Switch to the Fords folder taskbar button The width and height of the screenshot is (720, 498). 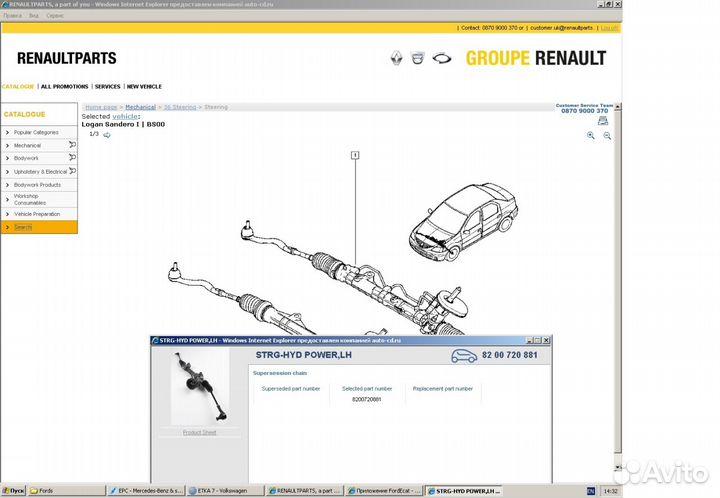[67, 491]
